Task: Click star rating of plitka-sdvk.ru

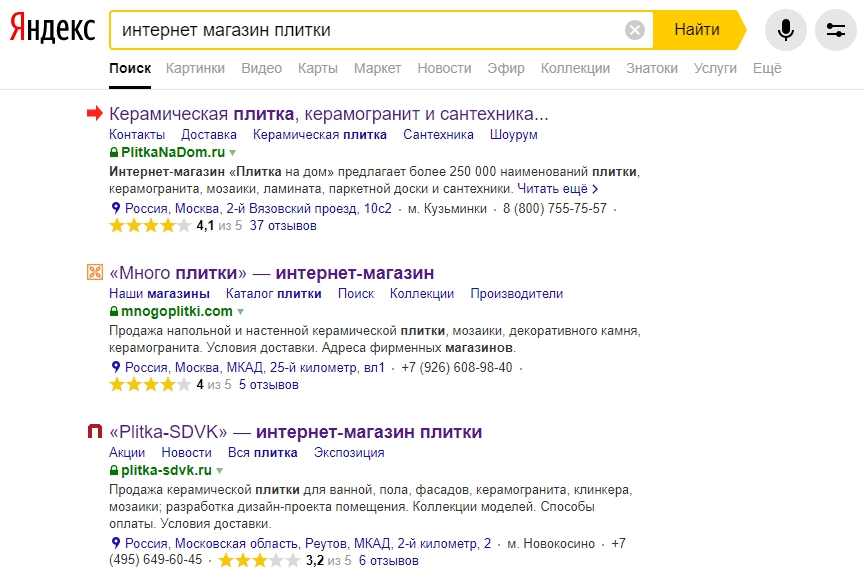Action: point(259,561)
